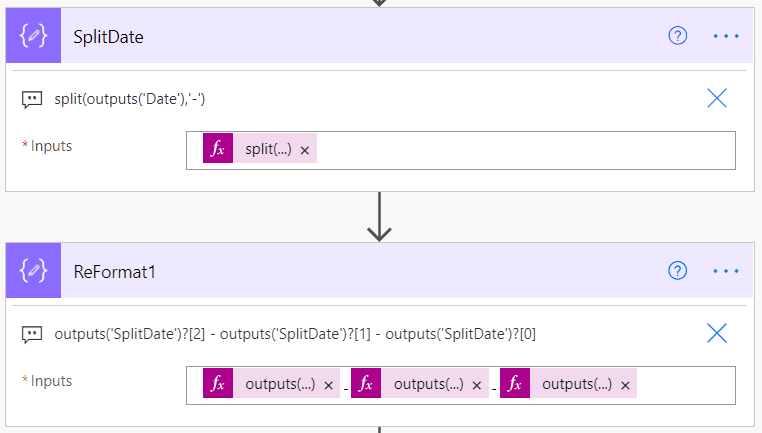Click the SplitDate compose action icon
762x433 pixels.
34,35
